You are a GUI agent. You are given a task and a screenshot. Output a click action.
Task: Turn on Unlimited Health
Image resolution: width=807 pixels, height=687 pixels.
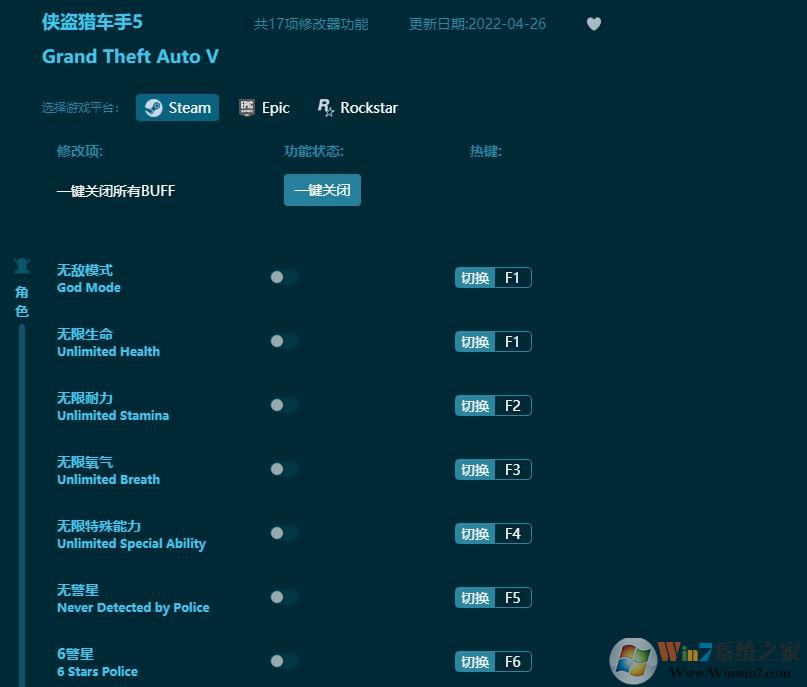tap(283, 341)
